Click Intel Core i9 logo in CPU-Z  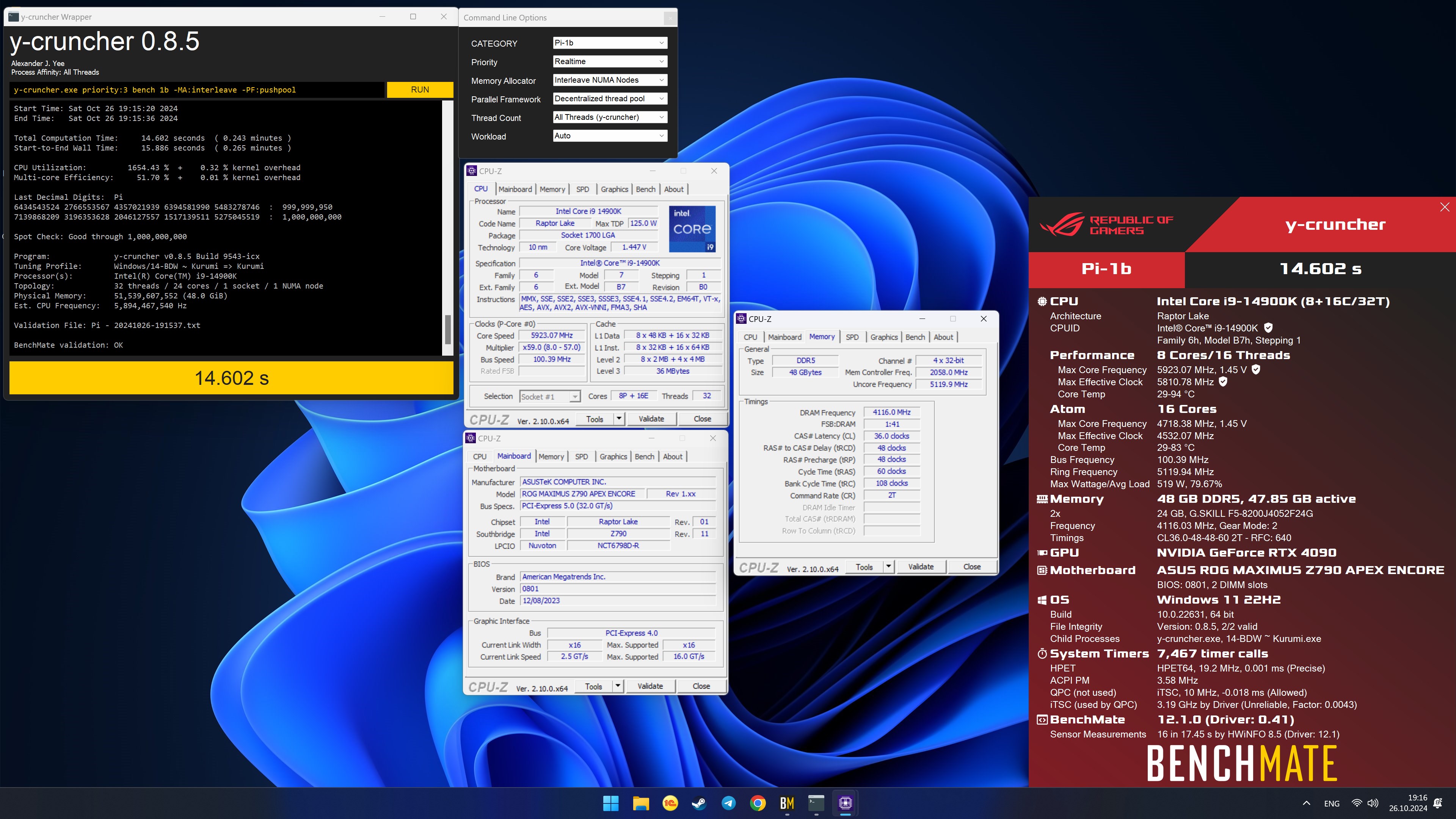click(x=692, y=229)
